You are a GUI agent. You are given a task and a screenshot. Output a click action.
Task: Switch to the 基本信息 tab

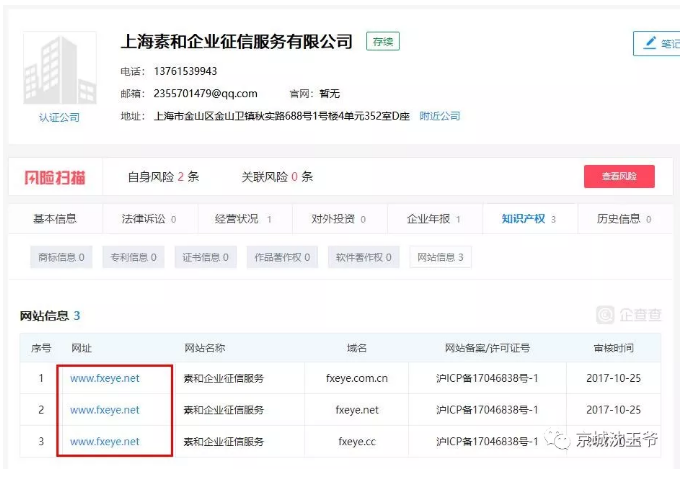click(x=55, y=219)
